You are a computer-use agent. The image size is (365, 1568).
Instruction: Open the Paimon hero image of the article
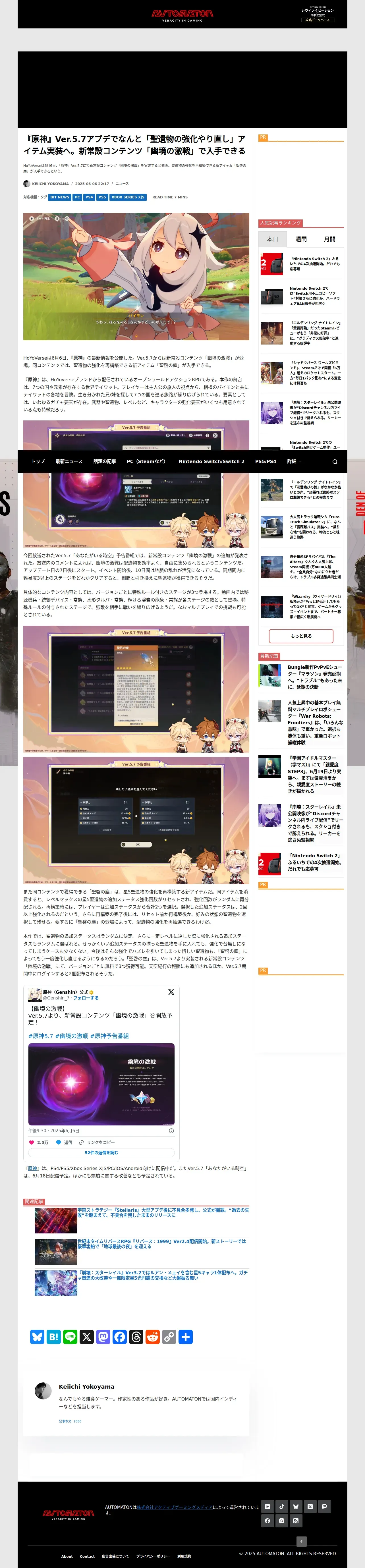click(136, 276)
